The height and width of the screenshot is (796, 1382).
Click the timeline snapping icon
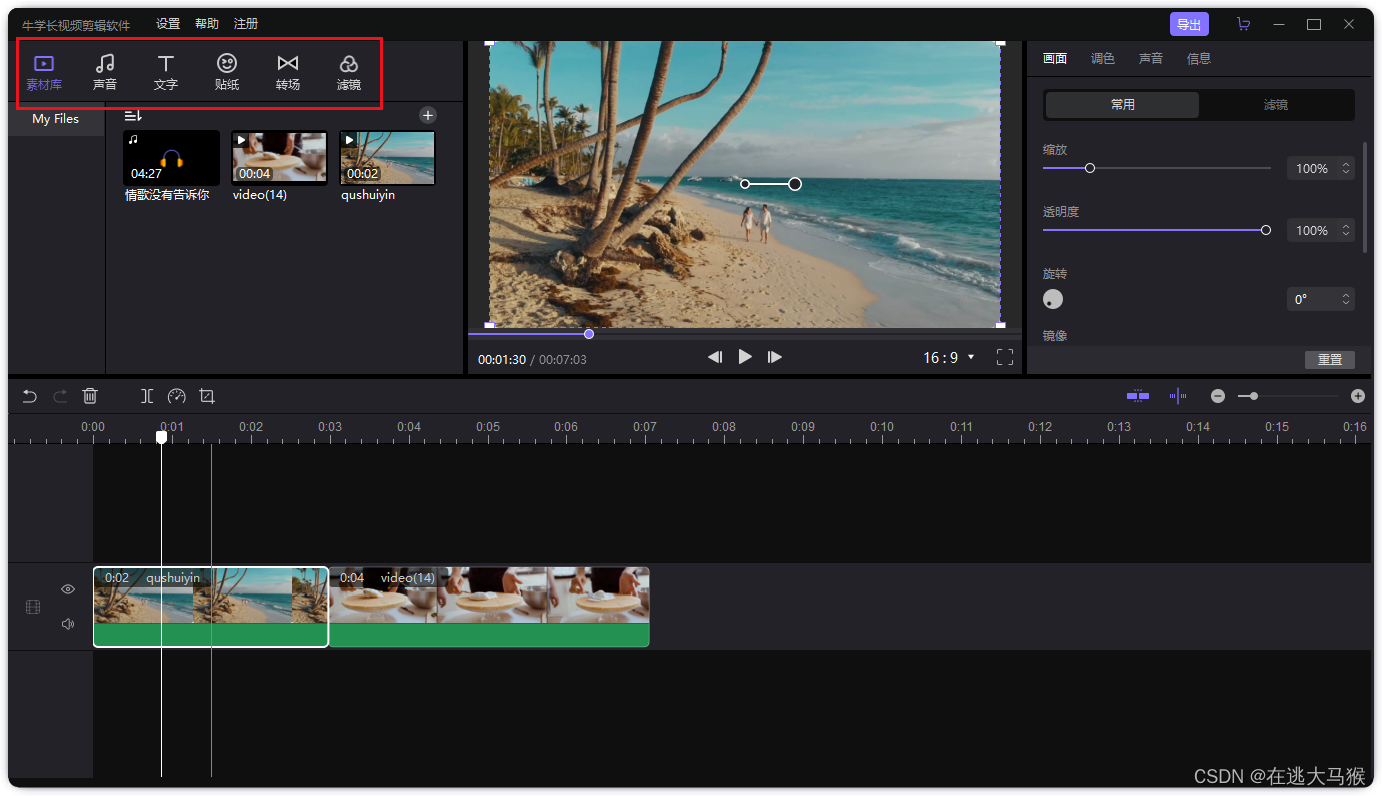[x=1138, y=396]
